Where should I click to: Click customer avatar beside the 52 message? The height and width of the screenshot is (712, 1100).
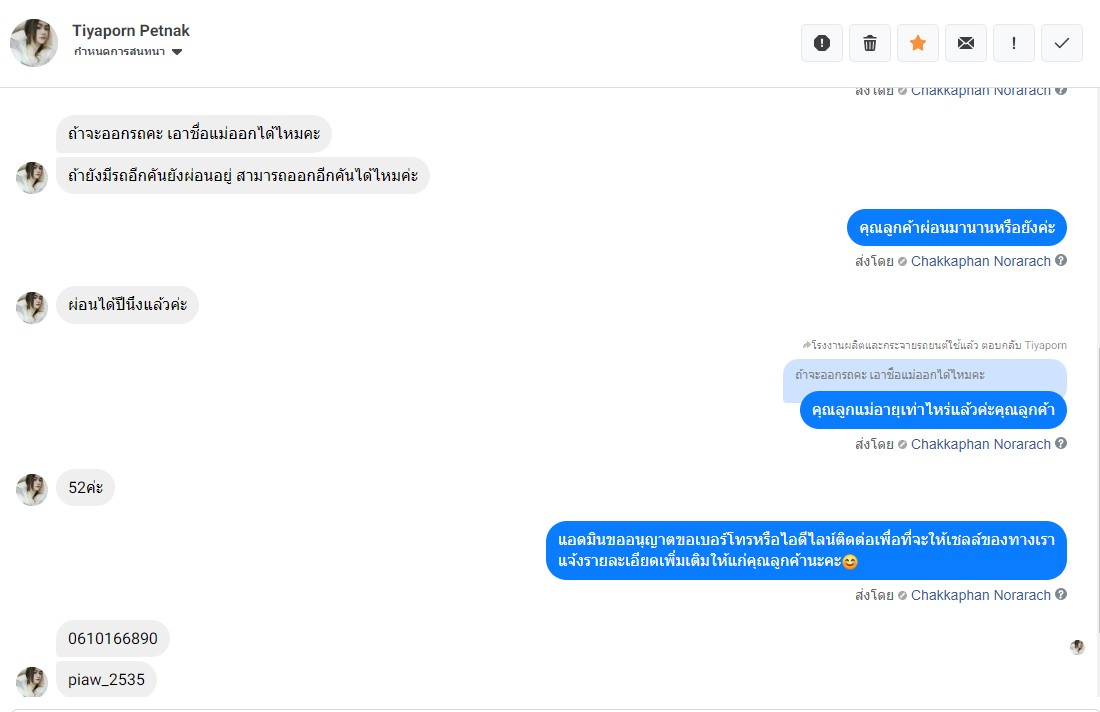[x=32, y=490]
